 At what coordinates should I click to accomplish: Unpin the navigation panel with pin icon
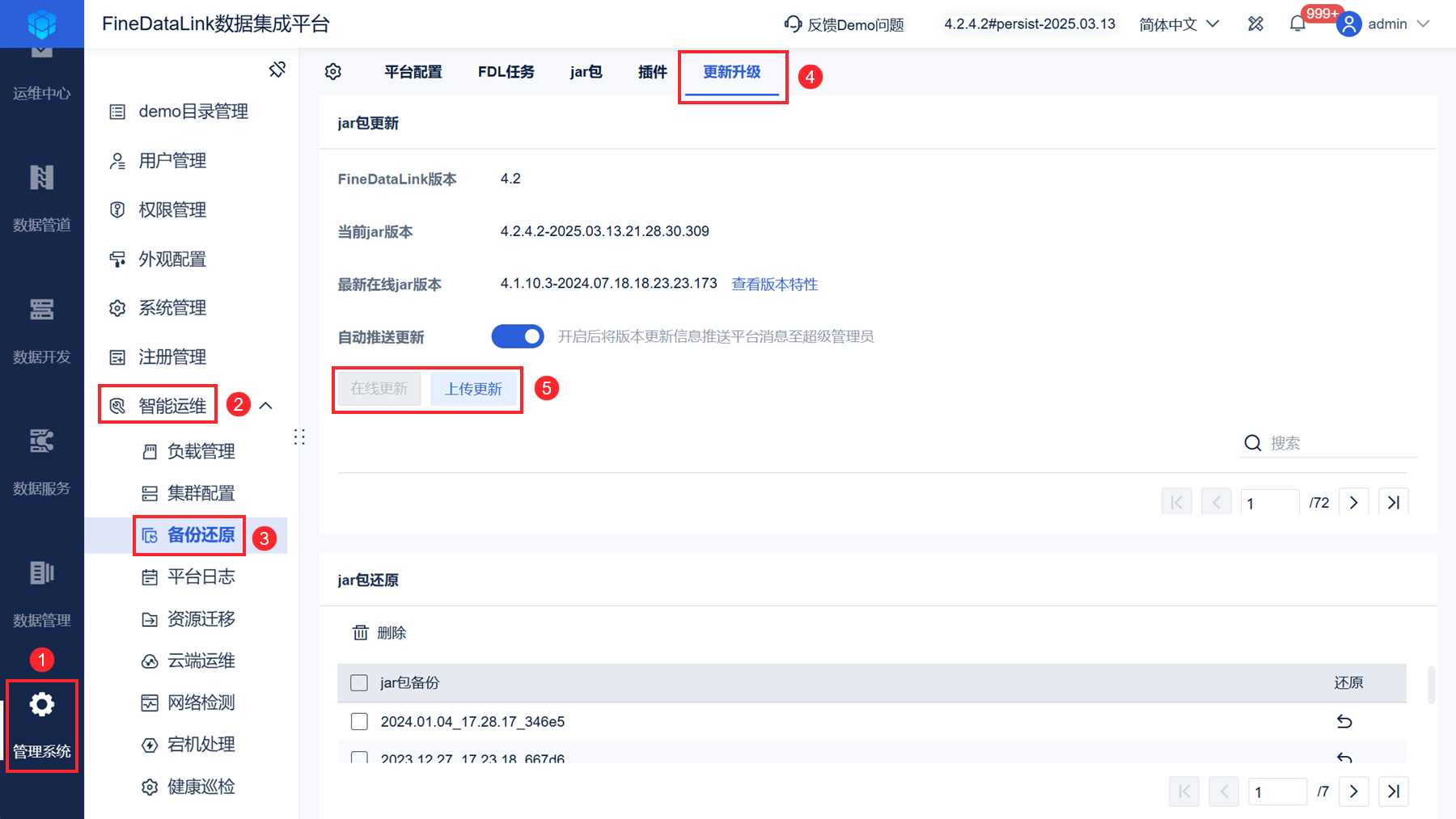277,70
